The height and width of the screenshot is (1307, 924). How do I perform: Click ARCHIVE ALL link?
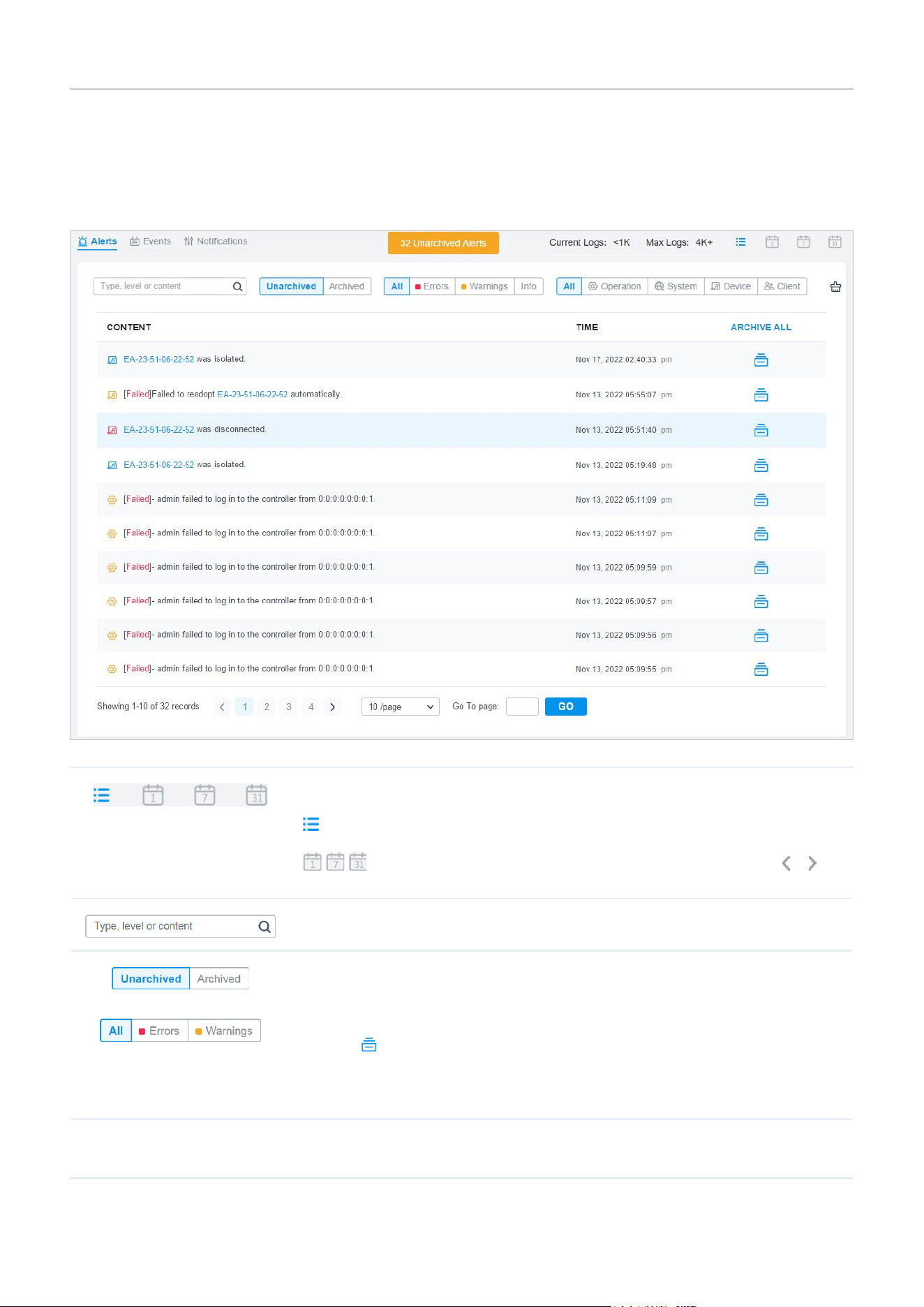coord(761,327)
